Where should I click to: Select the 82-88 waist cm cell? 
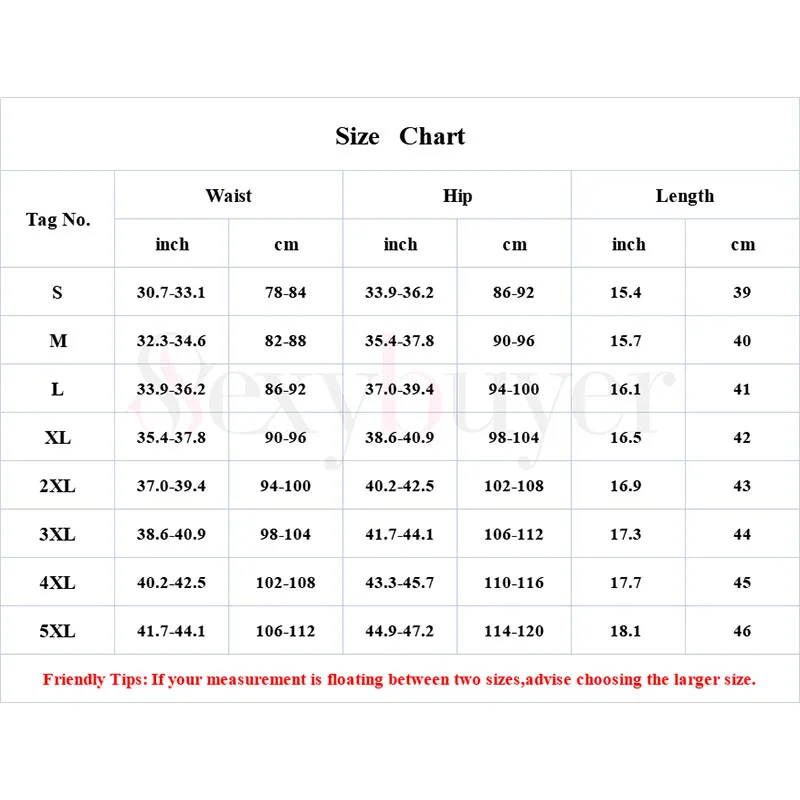click(286, 341)
